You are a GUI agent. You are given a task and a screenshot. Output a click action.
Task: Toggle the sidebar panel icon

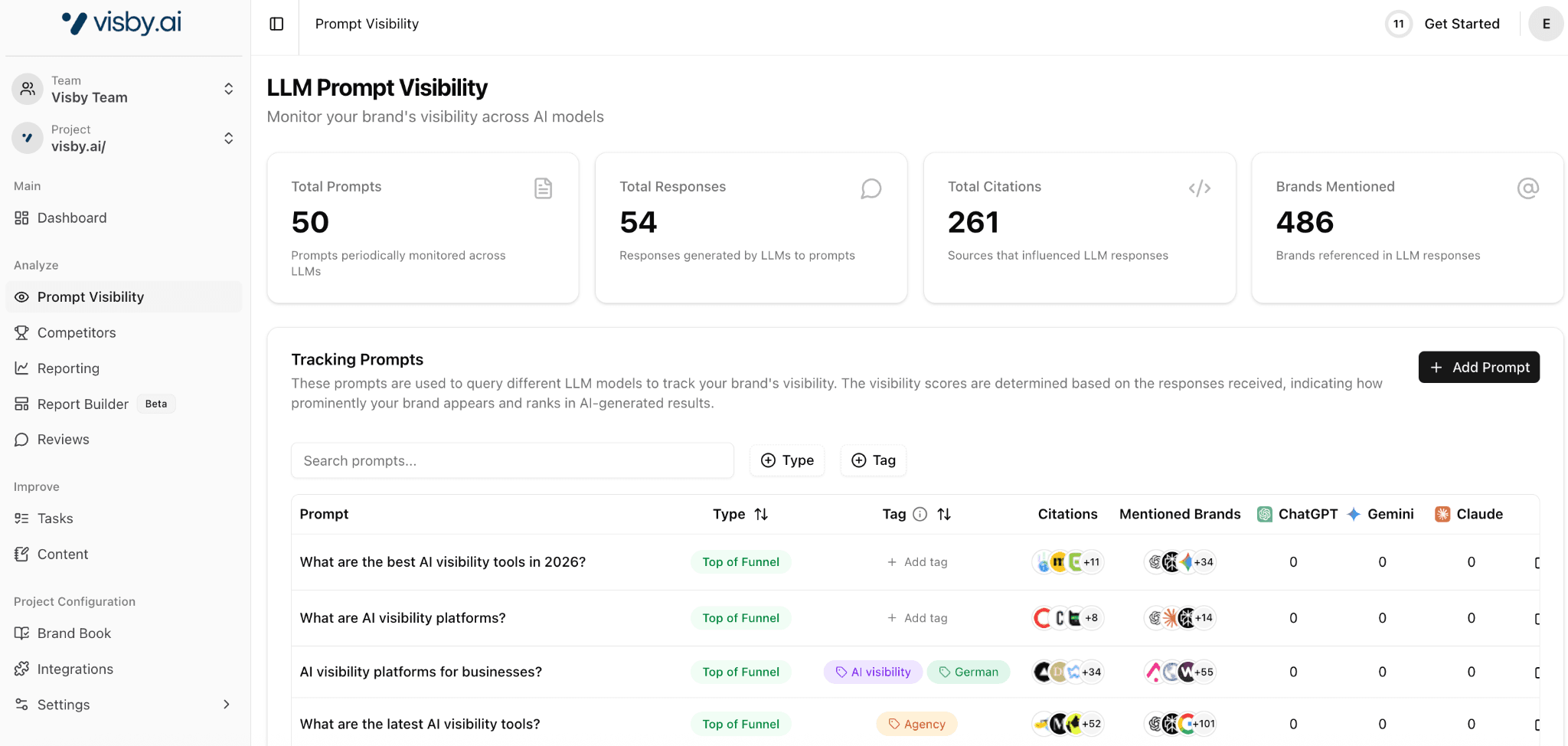tap(276, 24)
